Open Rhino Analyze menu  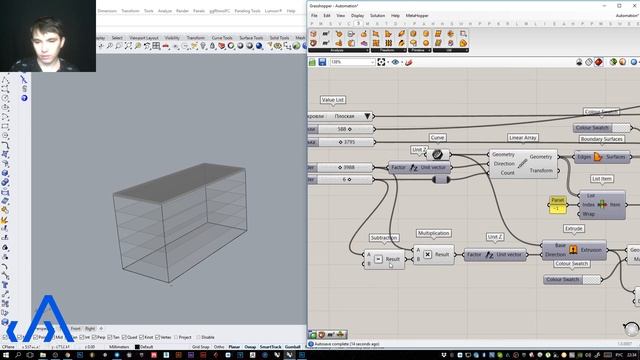coord(165,11)
